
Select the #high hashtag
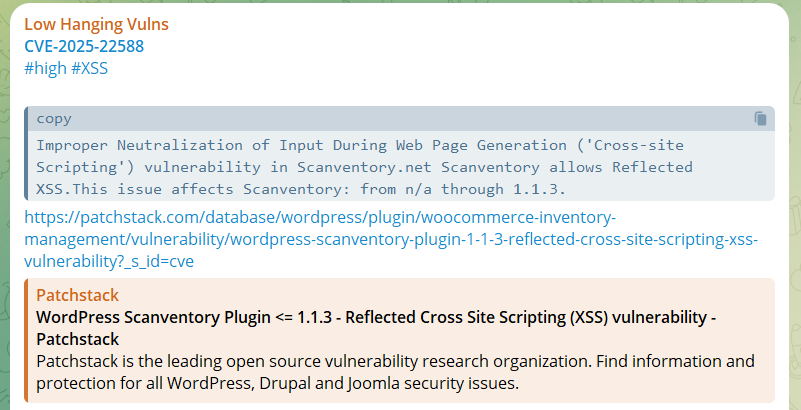coord(45,68)
